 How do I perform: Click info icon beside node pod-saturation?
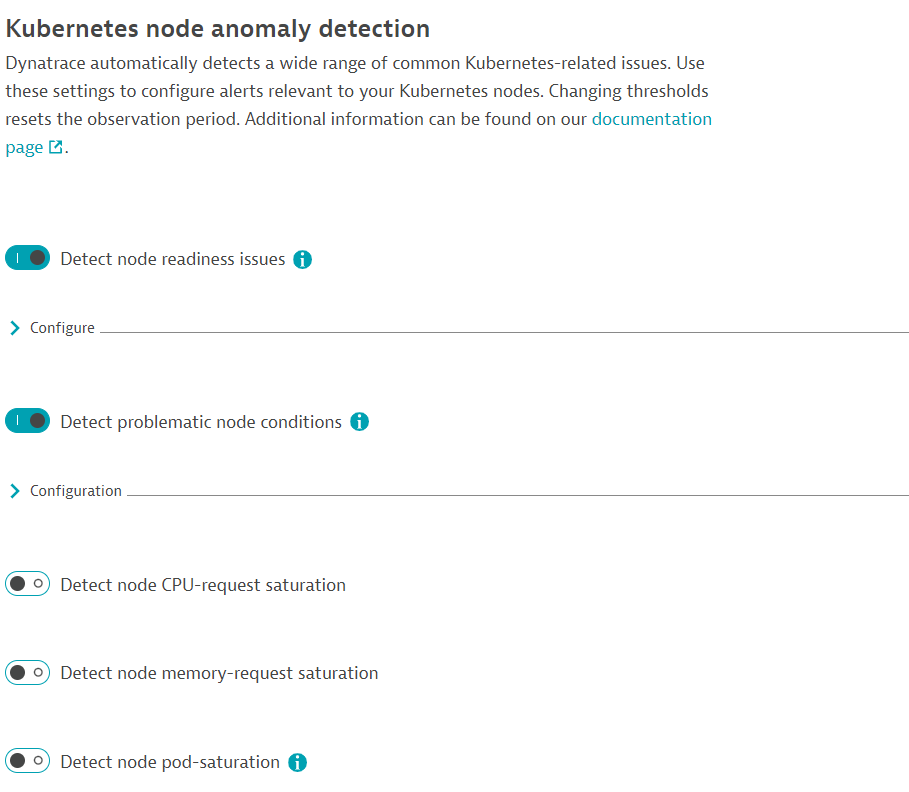click(297, 763)
